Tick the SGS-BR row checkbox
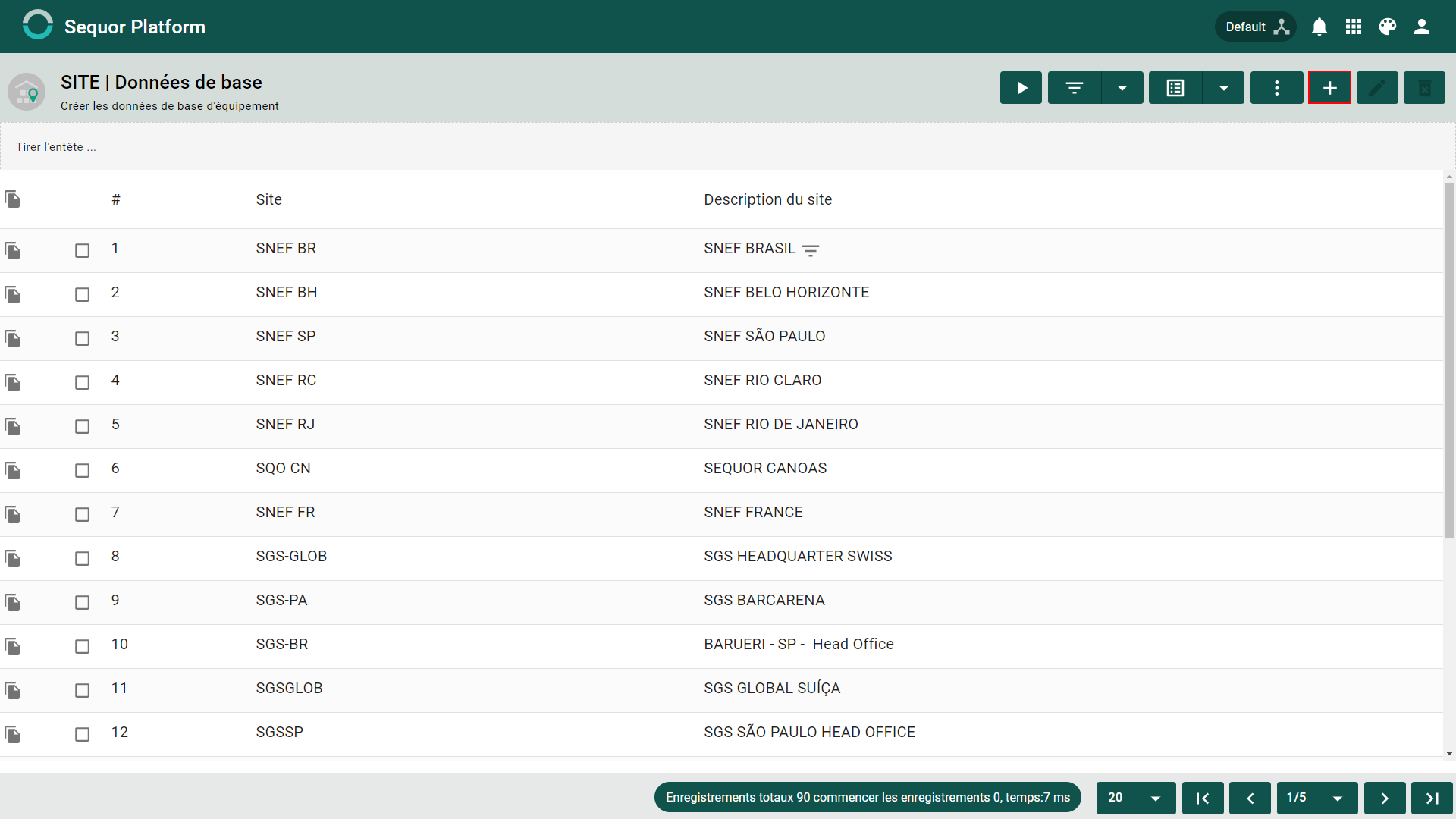 (82, 646)
